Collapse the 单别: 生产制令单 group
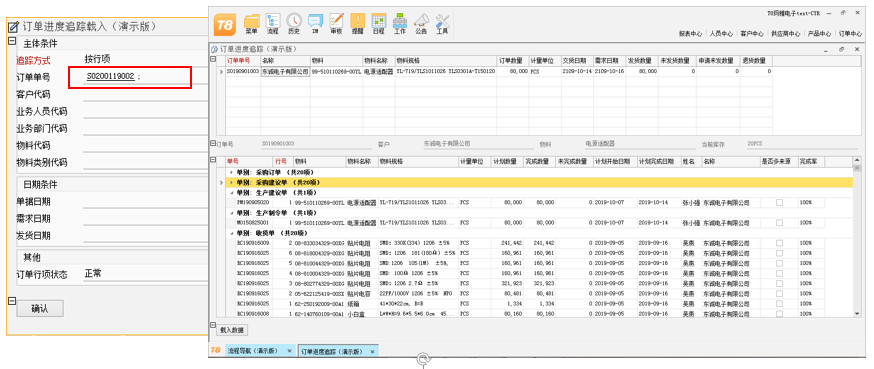 point(231,212)
